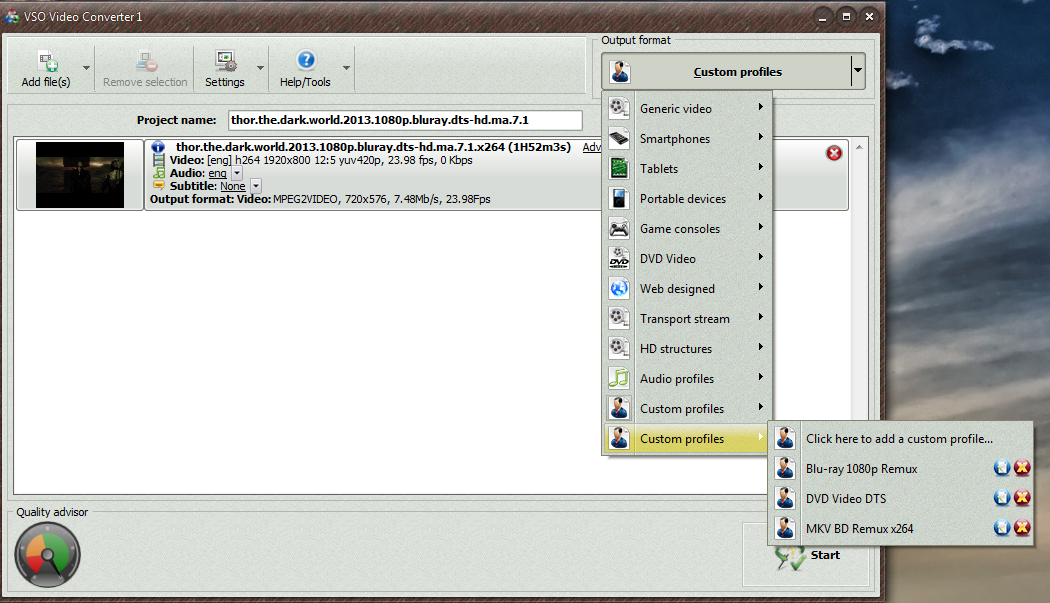
Task: Select the Thor video thumbnail
Action: point(80,175)
